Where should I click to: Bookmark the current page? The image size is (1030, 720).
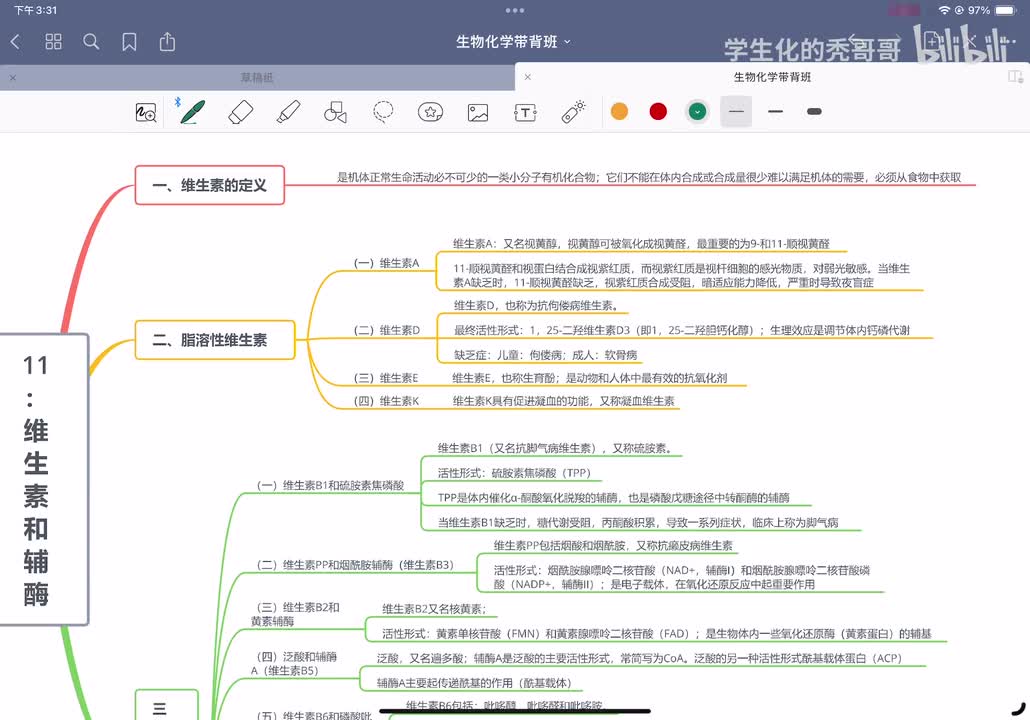tap(129, 42)
